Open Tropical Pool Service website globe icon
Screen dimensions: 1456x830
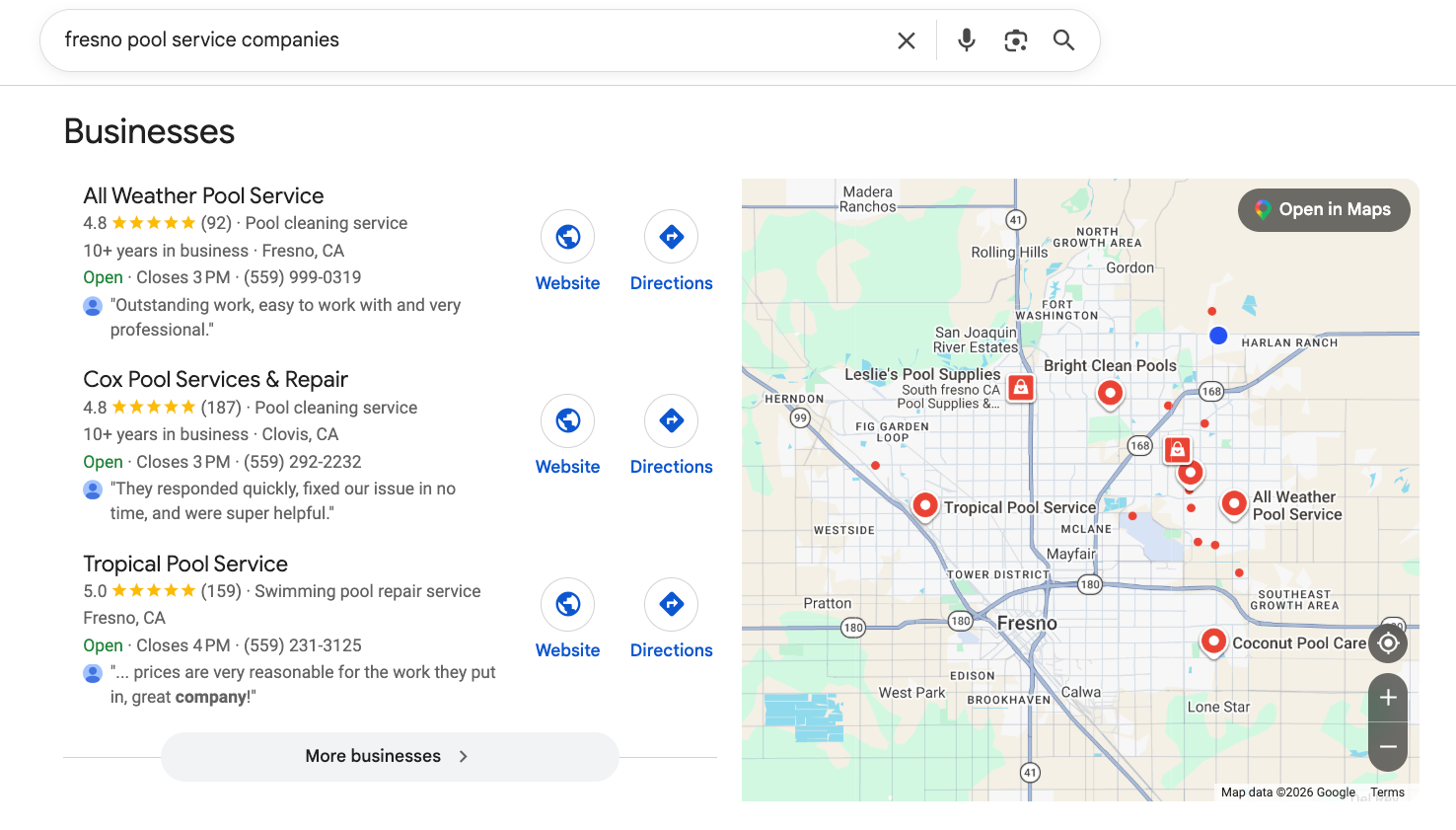(x=568, y=604)
